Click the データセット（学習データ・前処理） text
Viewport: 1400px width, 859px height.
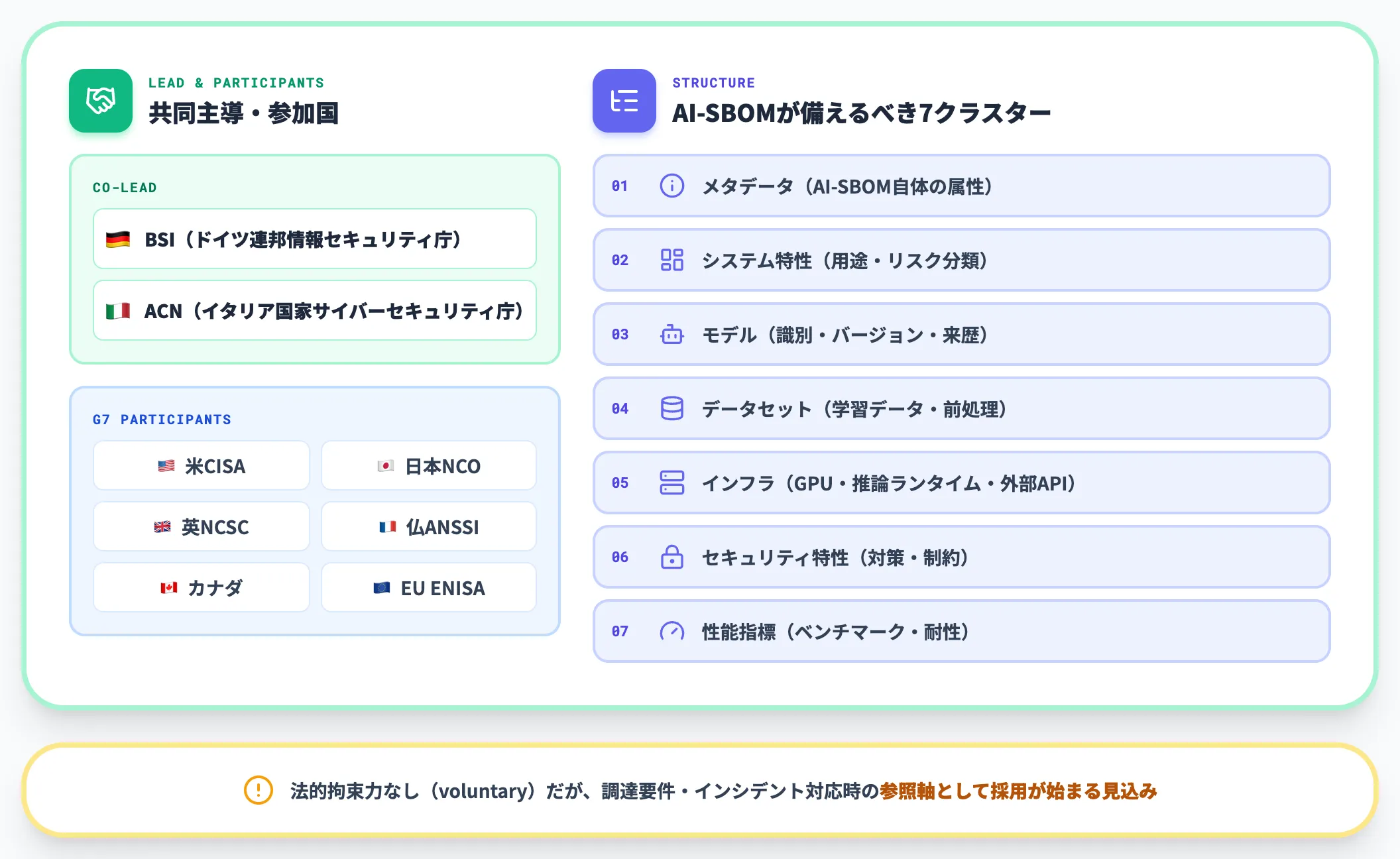[855, 410]
